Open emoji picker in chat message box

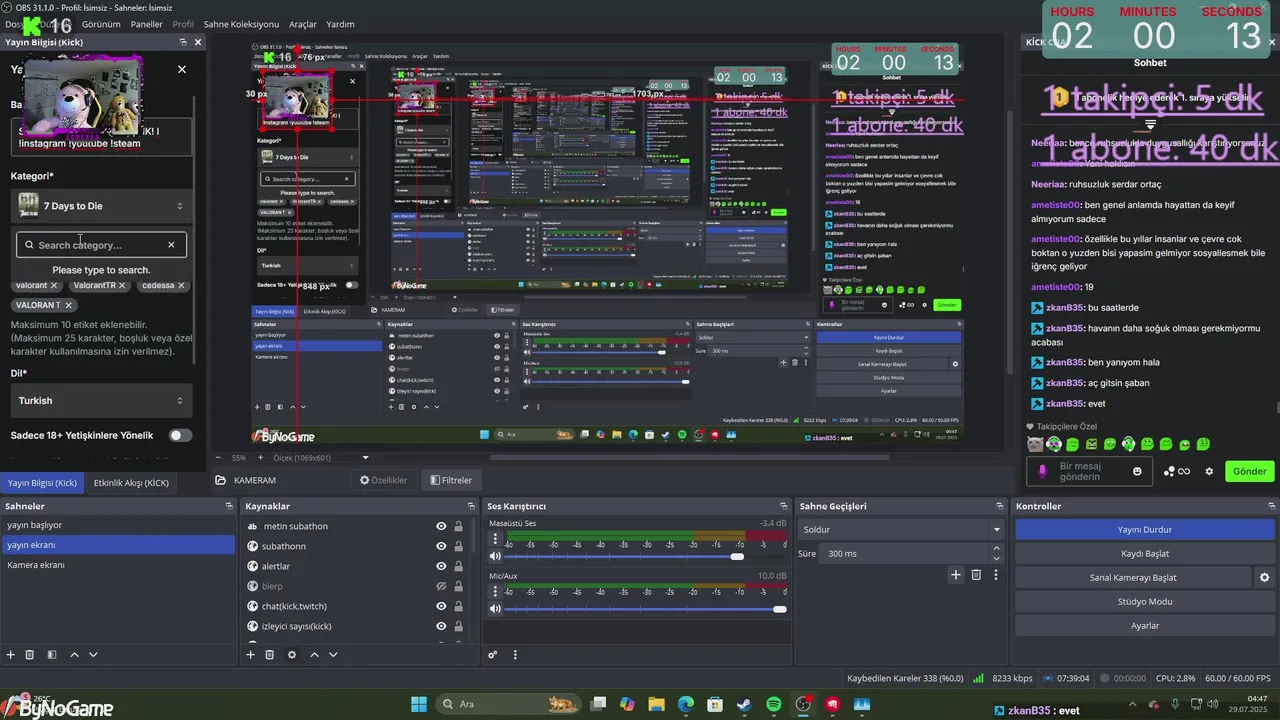click(x=1137, y=471)
